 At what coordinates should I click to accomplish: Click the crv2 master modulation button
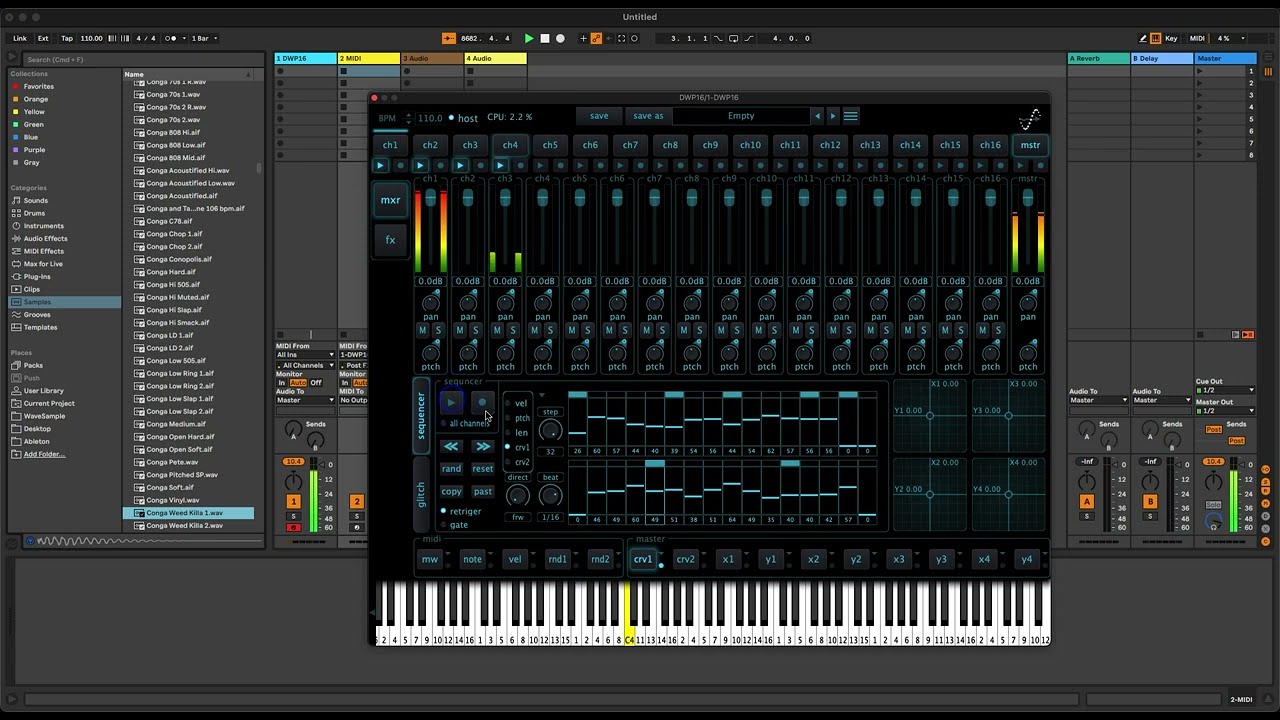[686, 559]
